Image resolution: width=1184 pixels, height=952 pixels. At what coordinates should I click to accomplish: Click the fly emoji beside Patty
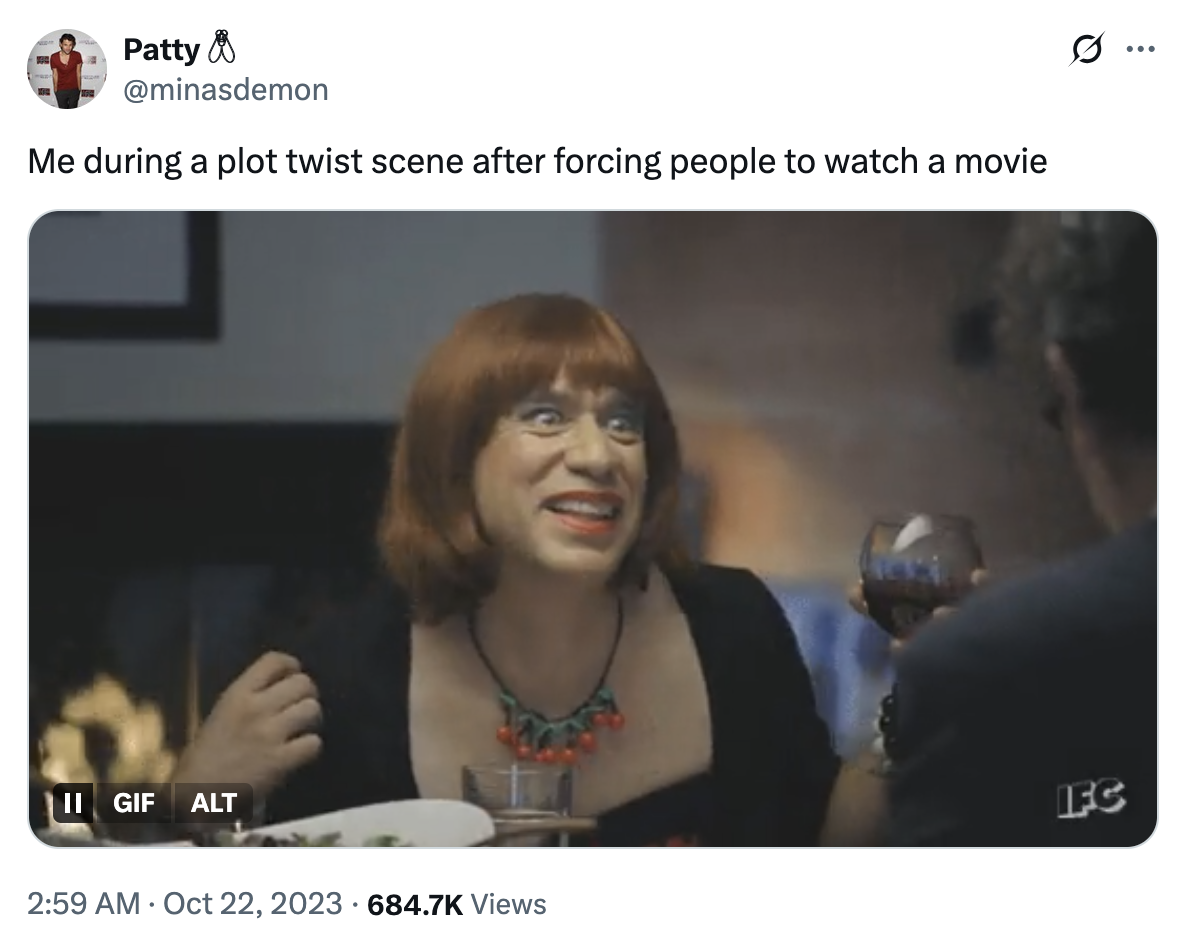221,47
